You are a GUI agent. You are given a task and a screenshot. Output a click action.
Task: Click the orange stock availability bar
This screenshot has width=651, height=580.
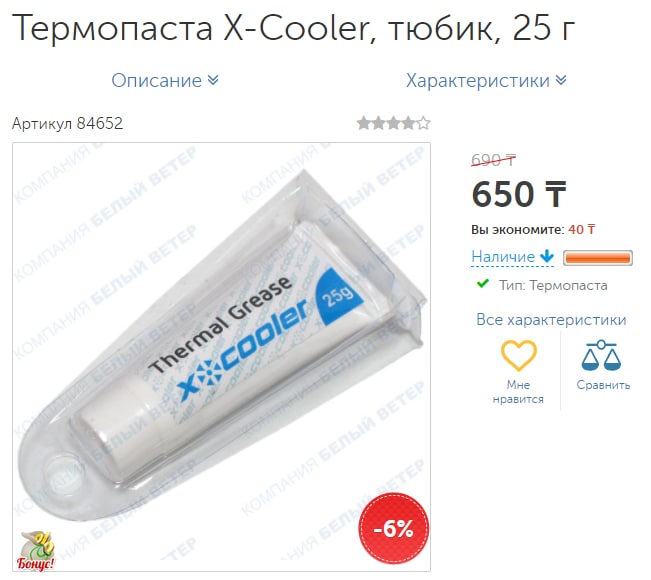(x=598, y=258)
